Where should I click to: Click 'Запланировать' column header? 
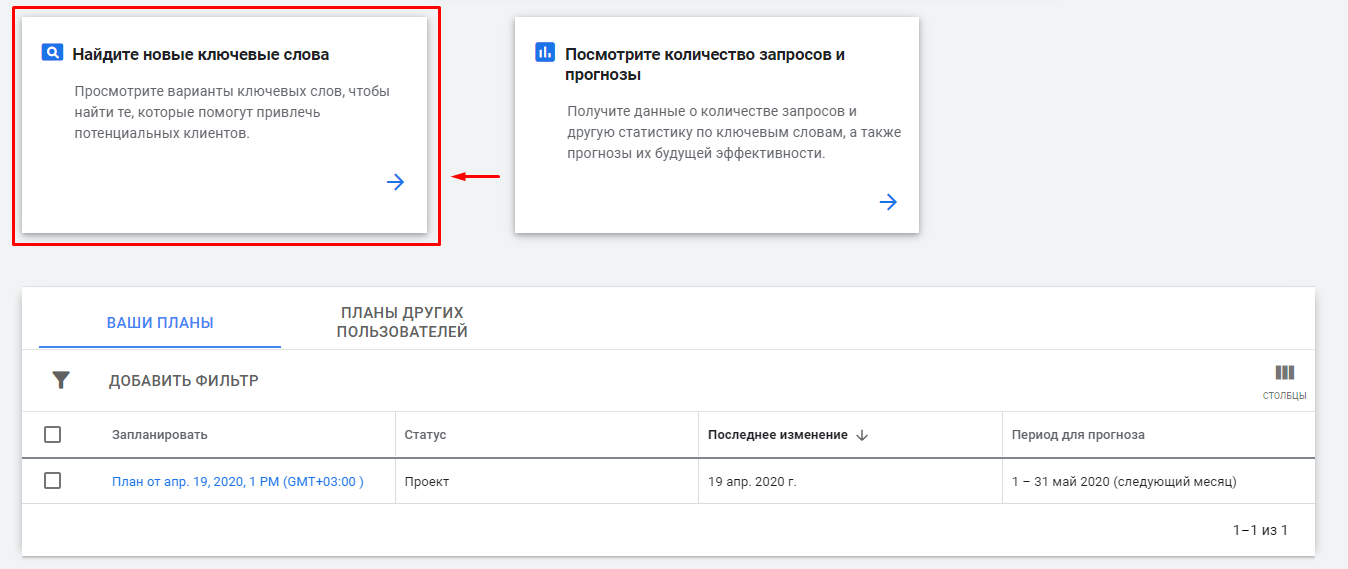click(160, 435)
